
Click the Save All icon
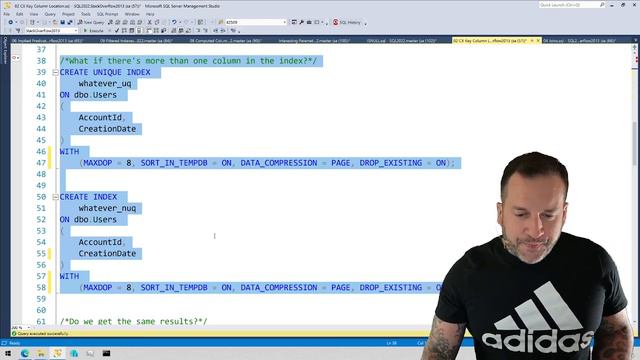[70, 22]
